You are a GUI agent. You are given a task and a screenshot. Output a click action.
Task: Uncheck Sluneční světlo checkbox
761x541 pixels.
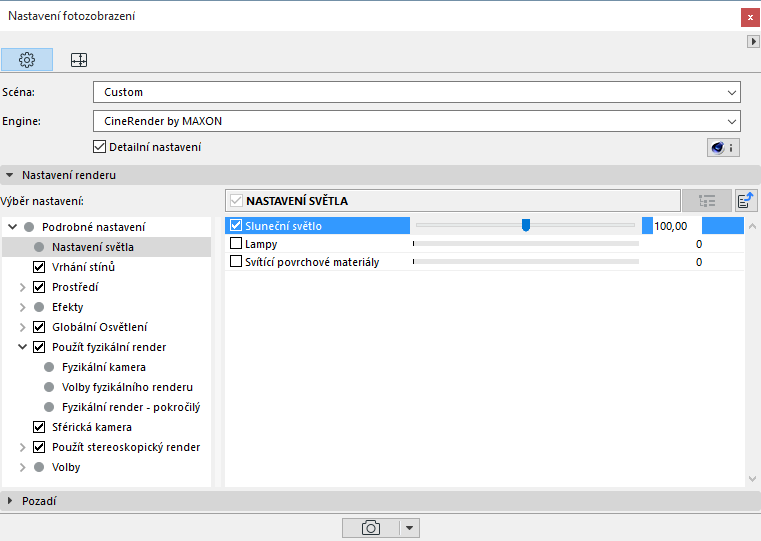tap(236, 225)
